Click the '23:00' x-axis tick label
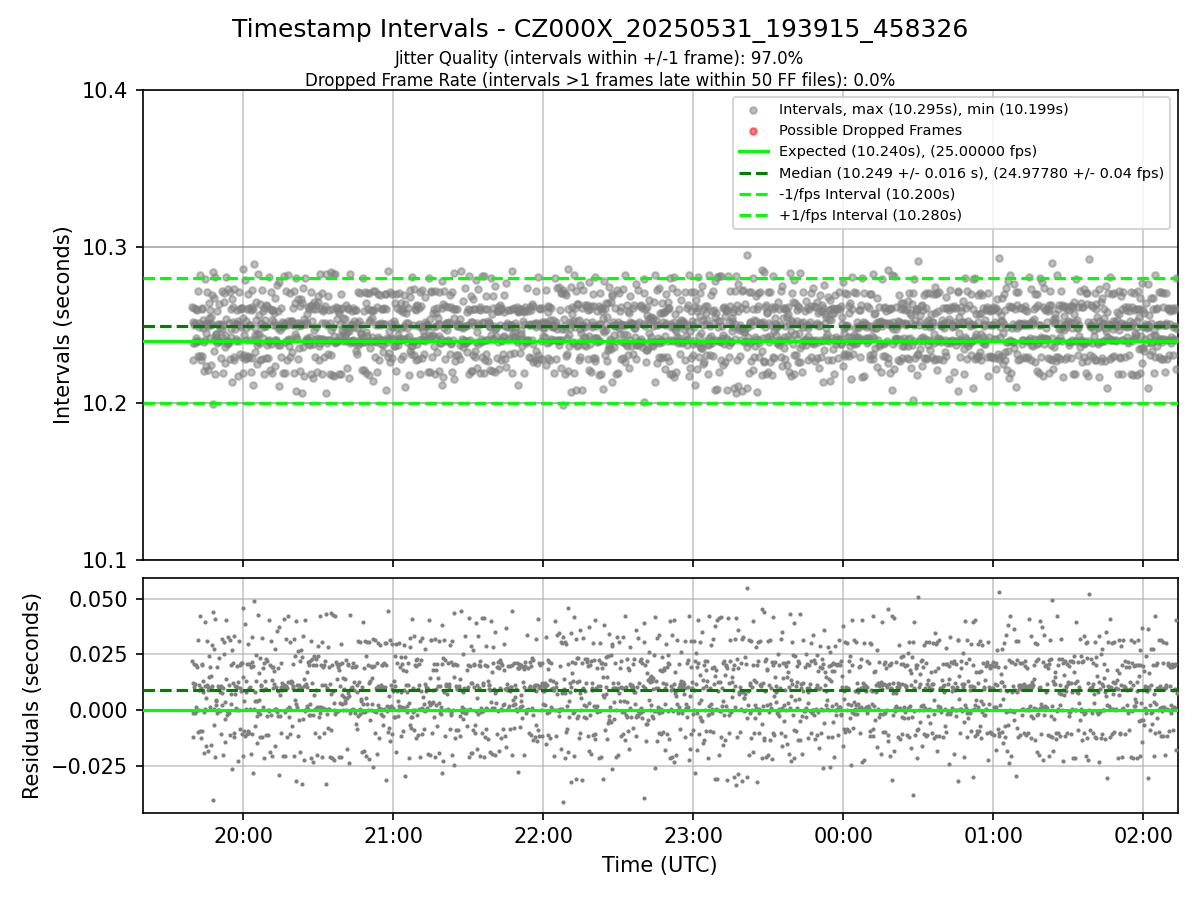Image resolution: width=1200 pixels, height=900 pixels. [693, 834]
